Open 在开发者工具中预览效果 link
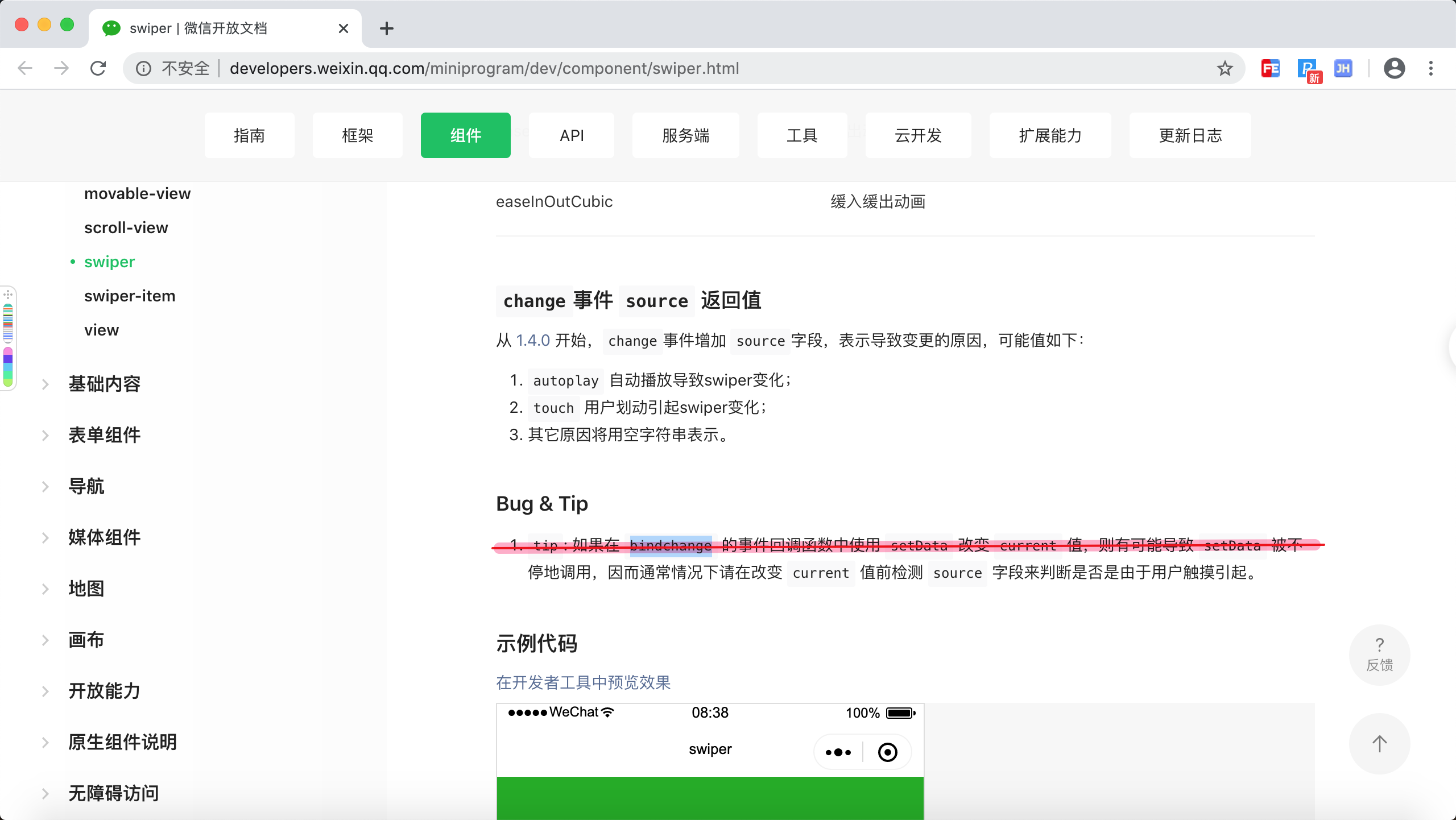Image resolution: width=1456 pixels, height=820 pixels. (583, 682)
